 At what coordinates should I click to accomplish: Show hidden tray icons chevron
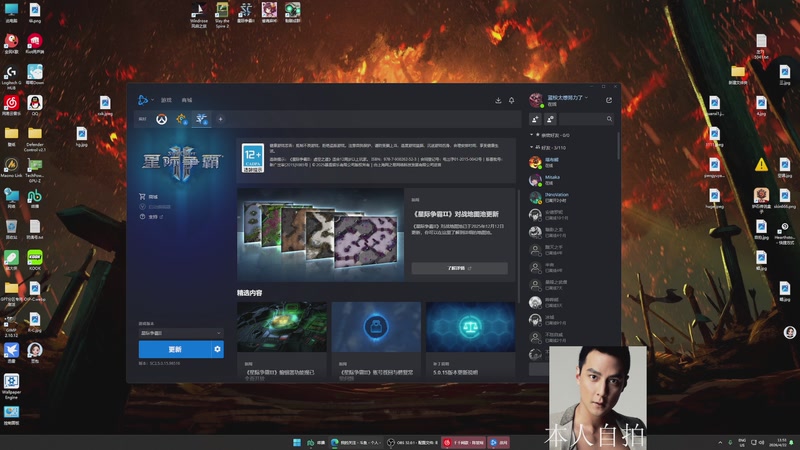point(720,442)
